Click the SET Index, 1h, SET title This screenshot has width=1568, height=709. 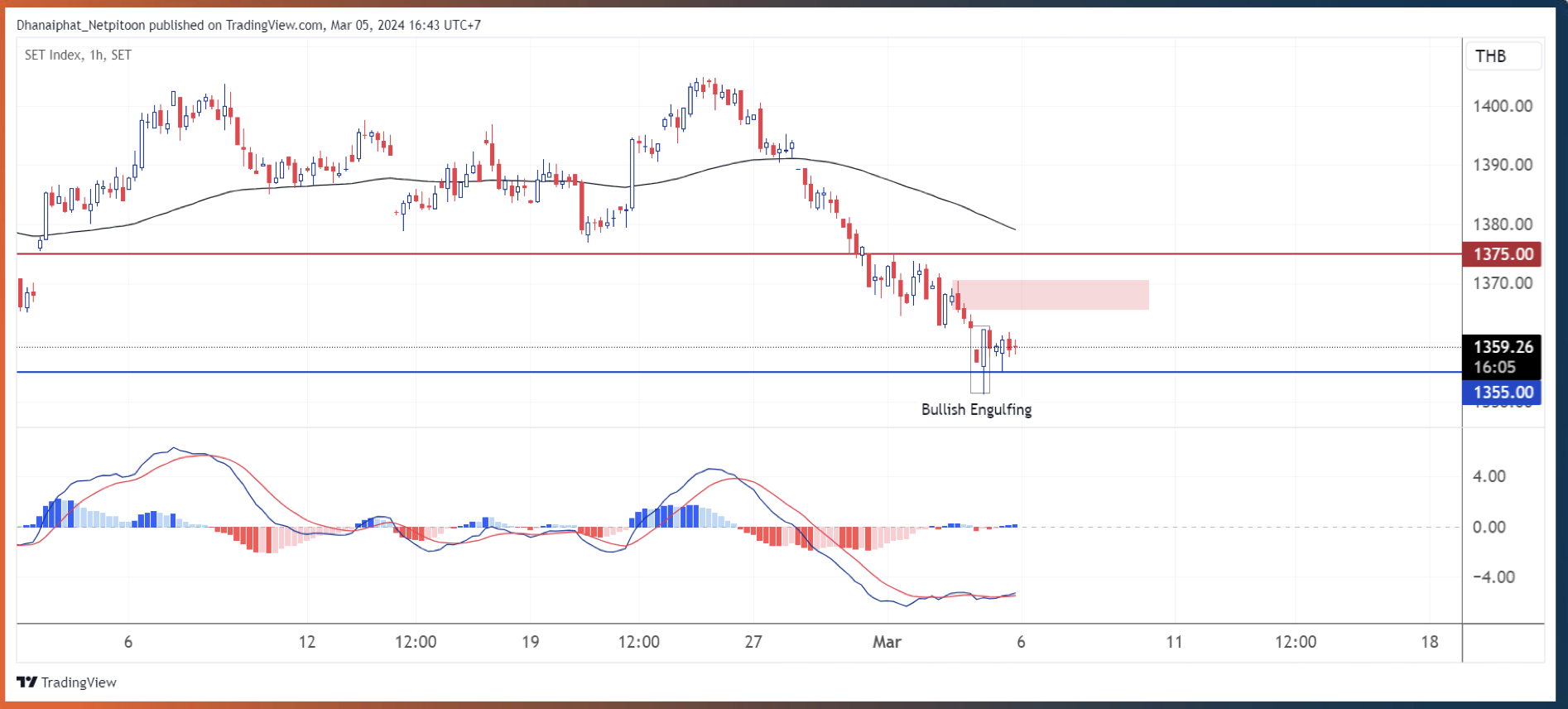point(78,55)
